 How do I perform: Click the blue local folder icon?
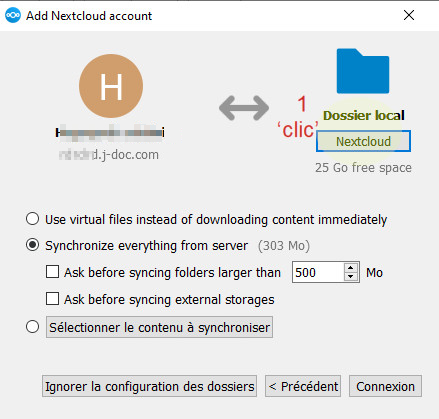(363, 71)
